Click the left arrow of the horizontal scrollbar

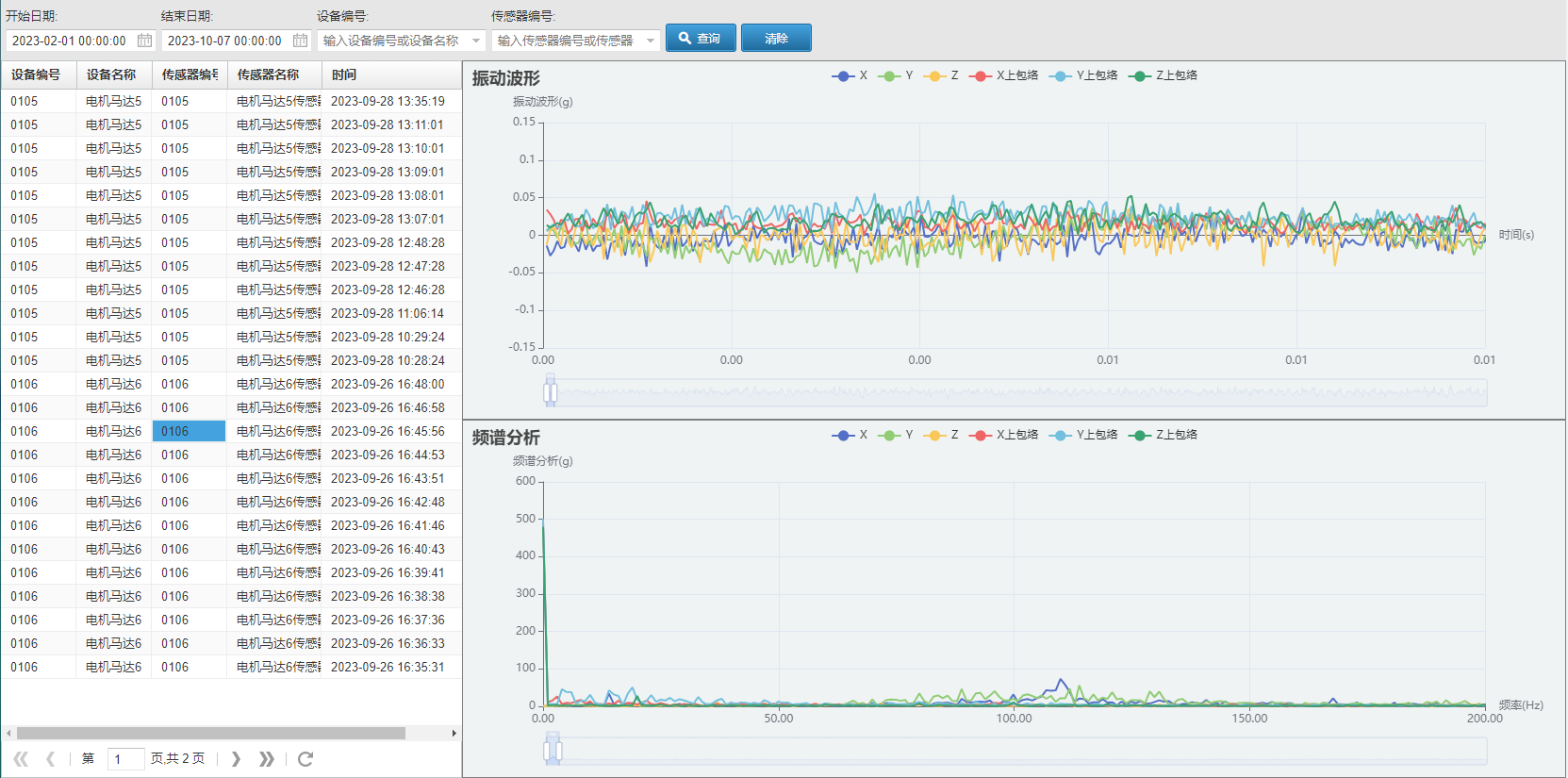click(8, 733)
